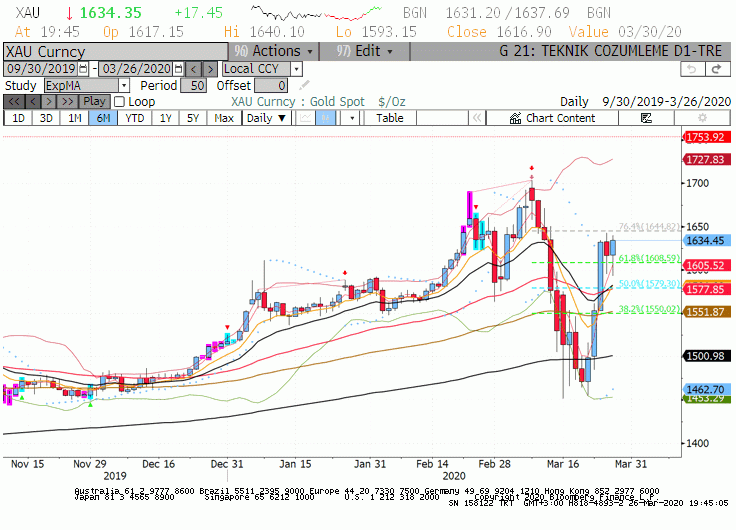Expand the Local CCY currency dropdown
This screenshot has height=530, width=736.
(296, 69)
